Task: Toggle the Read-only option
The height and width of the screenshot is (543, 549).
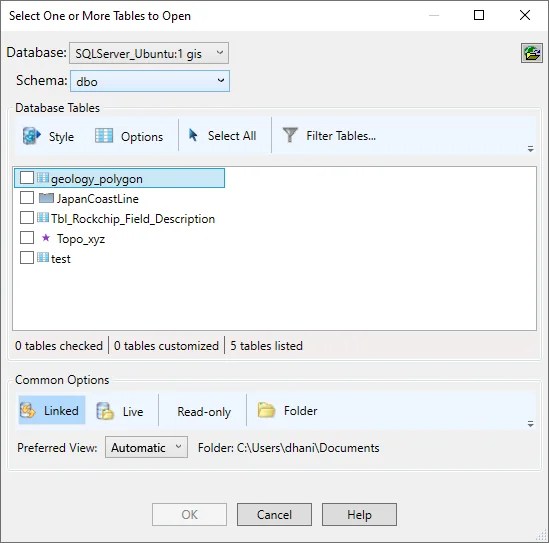Action: click(x=204, y=411)
